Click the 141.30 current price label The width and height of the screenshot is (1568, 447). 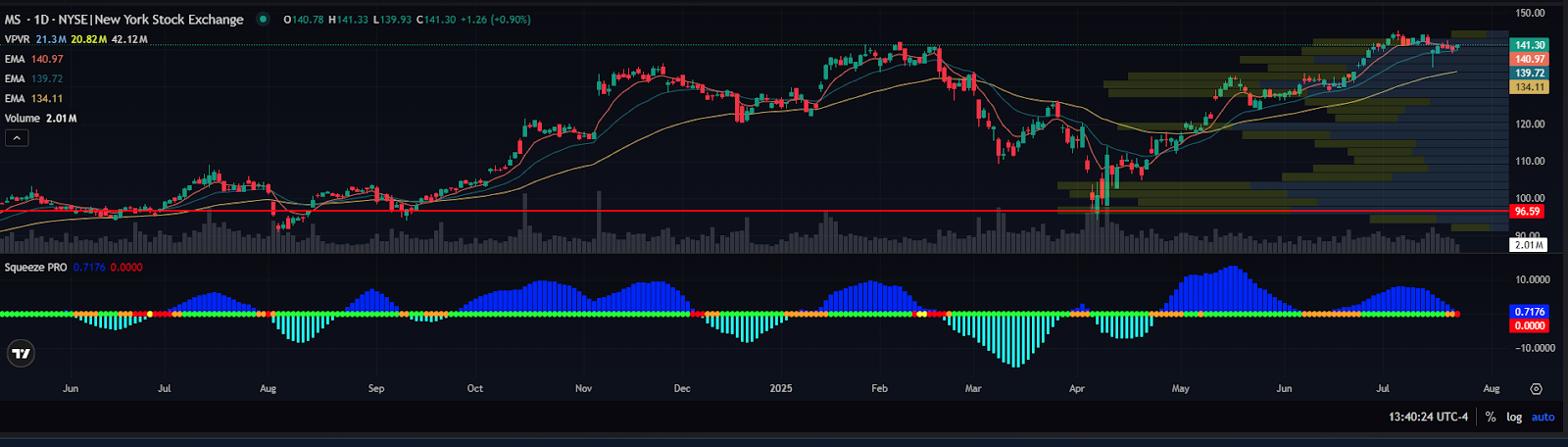tap(1529, 45)
